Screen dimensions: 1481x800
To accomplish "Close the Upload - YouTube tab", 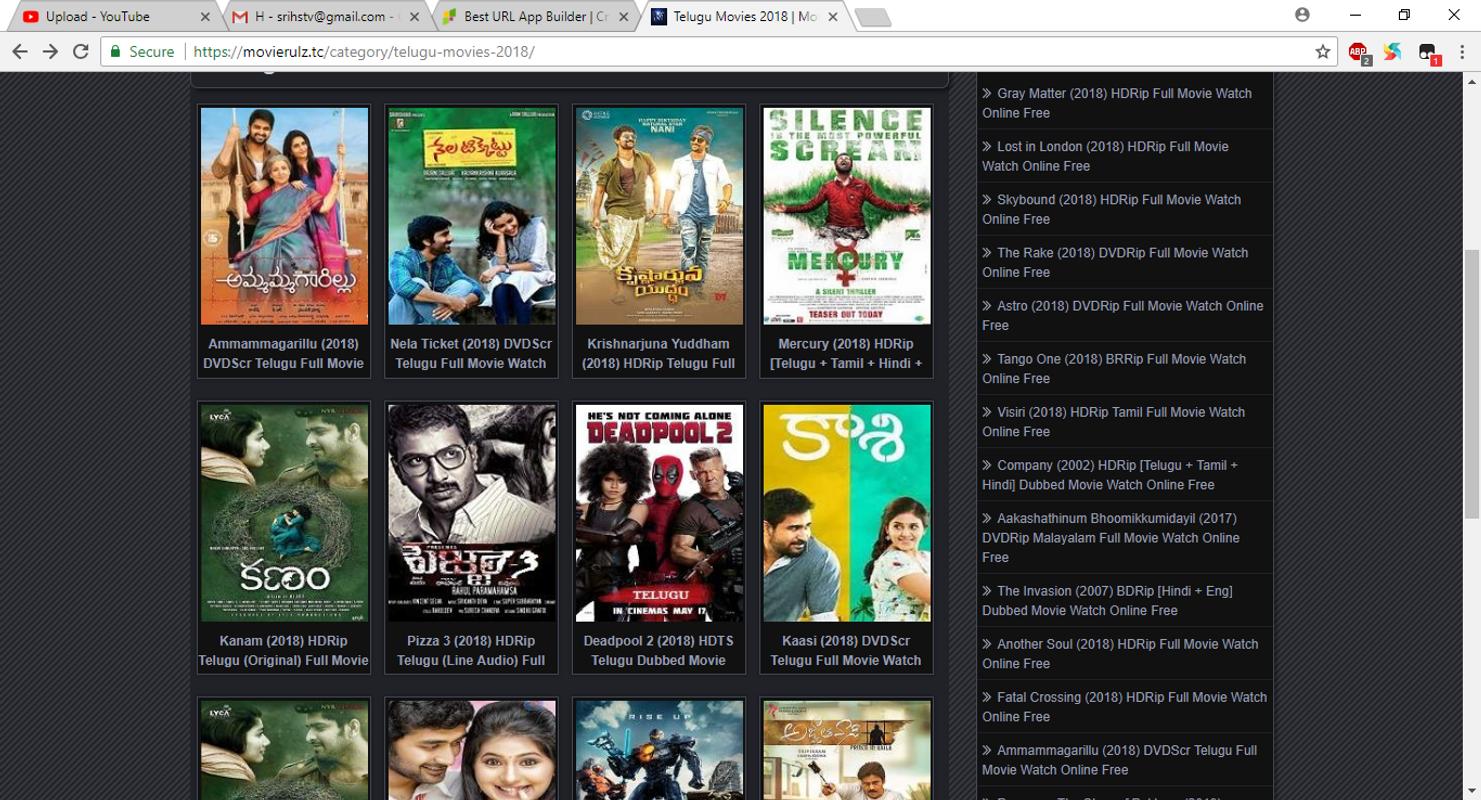I will (x=205, y=17).
